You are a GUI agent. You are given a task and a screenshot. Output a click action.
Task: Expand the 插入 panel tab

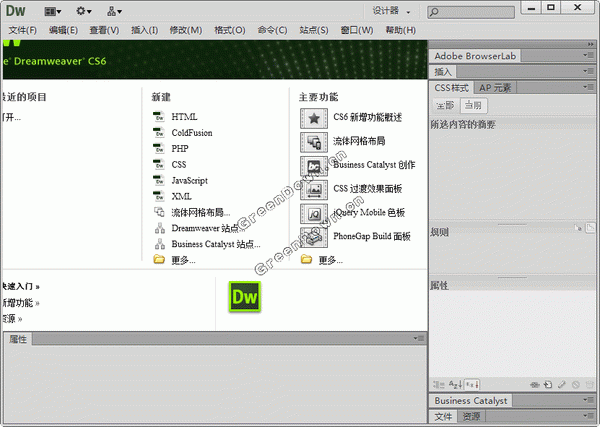tap(443, 72)
